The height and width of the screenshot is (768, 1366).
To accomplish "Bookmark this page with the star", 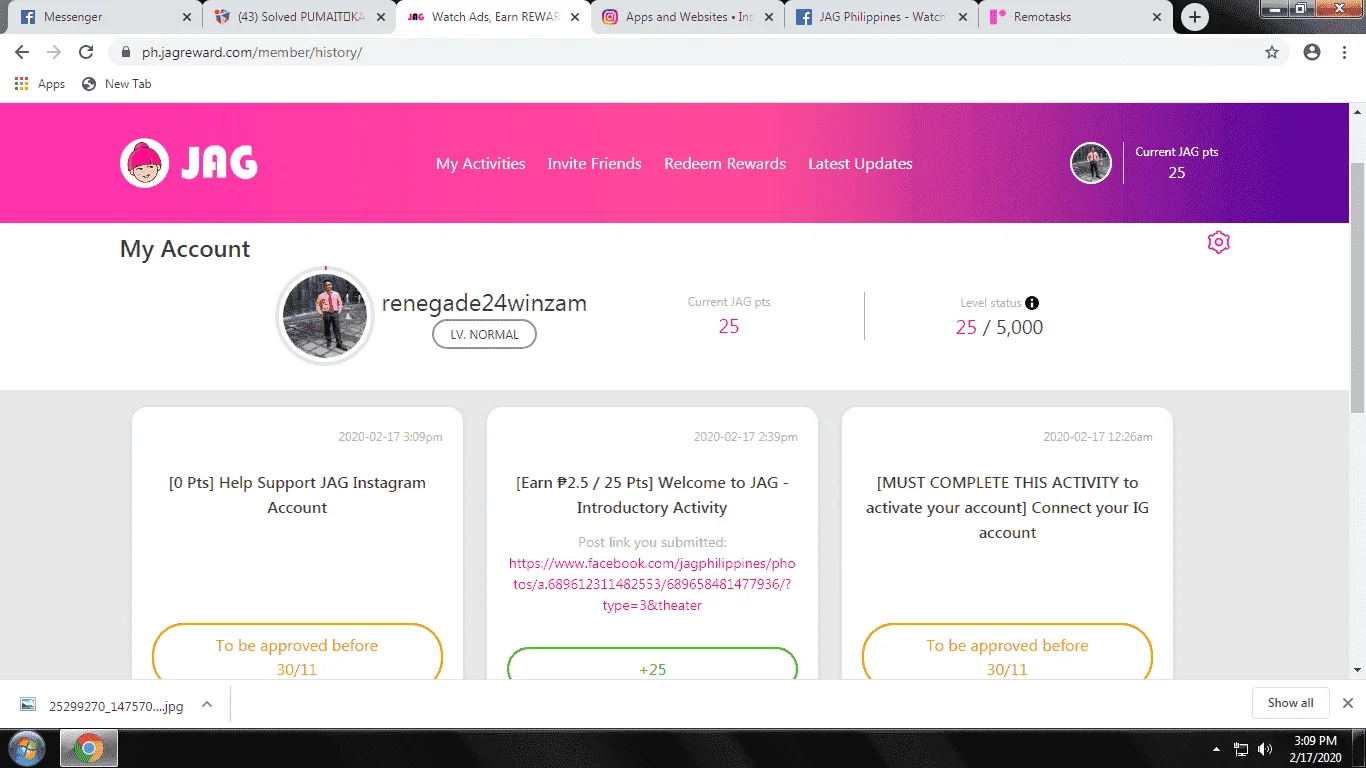I will tap(1272, 52).
